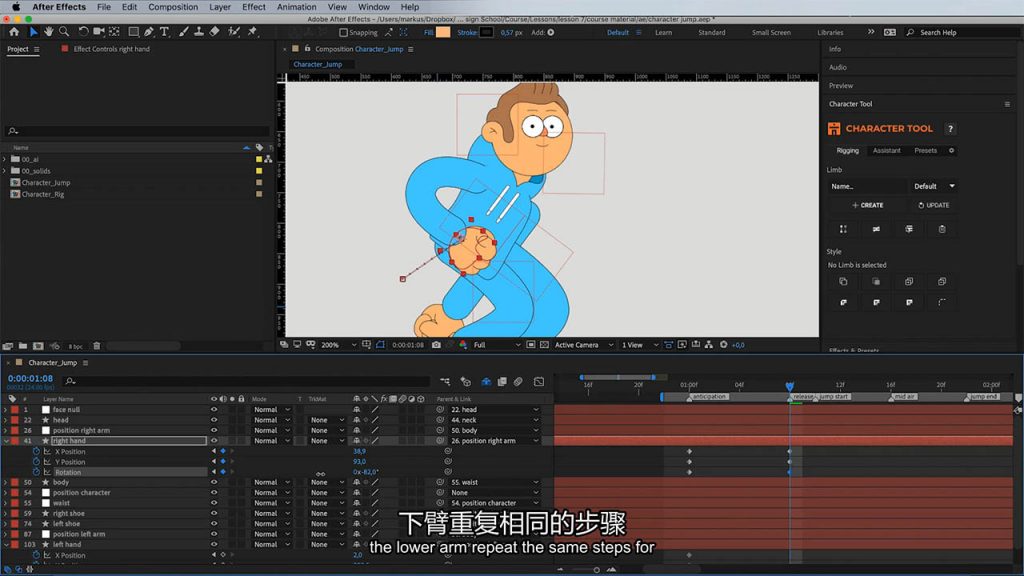Select the Rotation tool
The width and height of the screenshot is (1024, 576).
83,31
